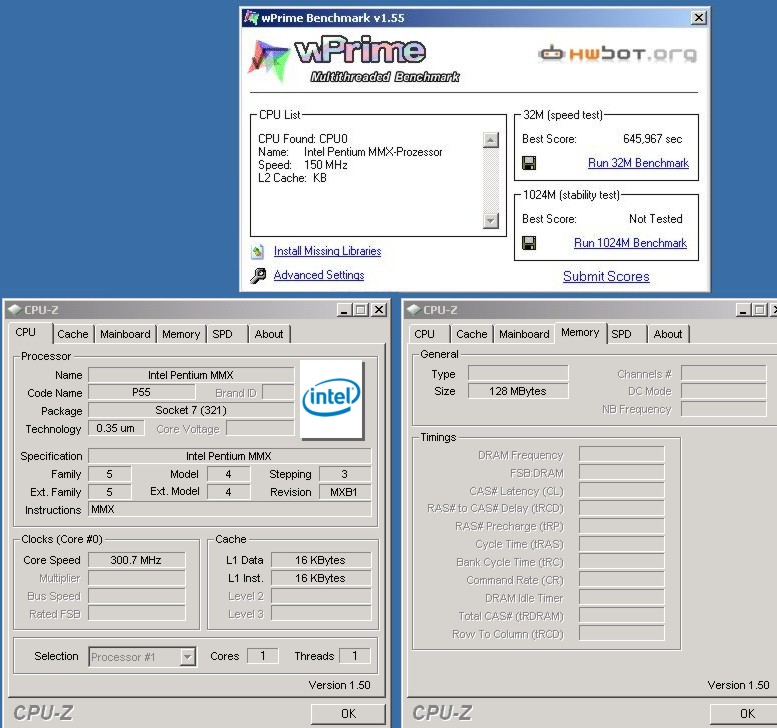Screen dimensions: 777x728
Task: Open Mainboard tab in right CPU-Z
Action: (x=524, y=334)
